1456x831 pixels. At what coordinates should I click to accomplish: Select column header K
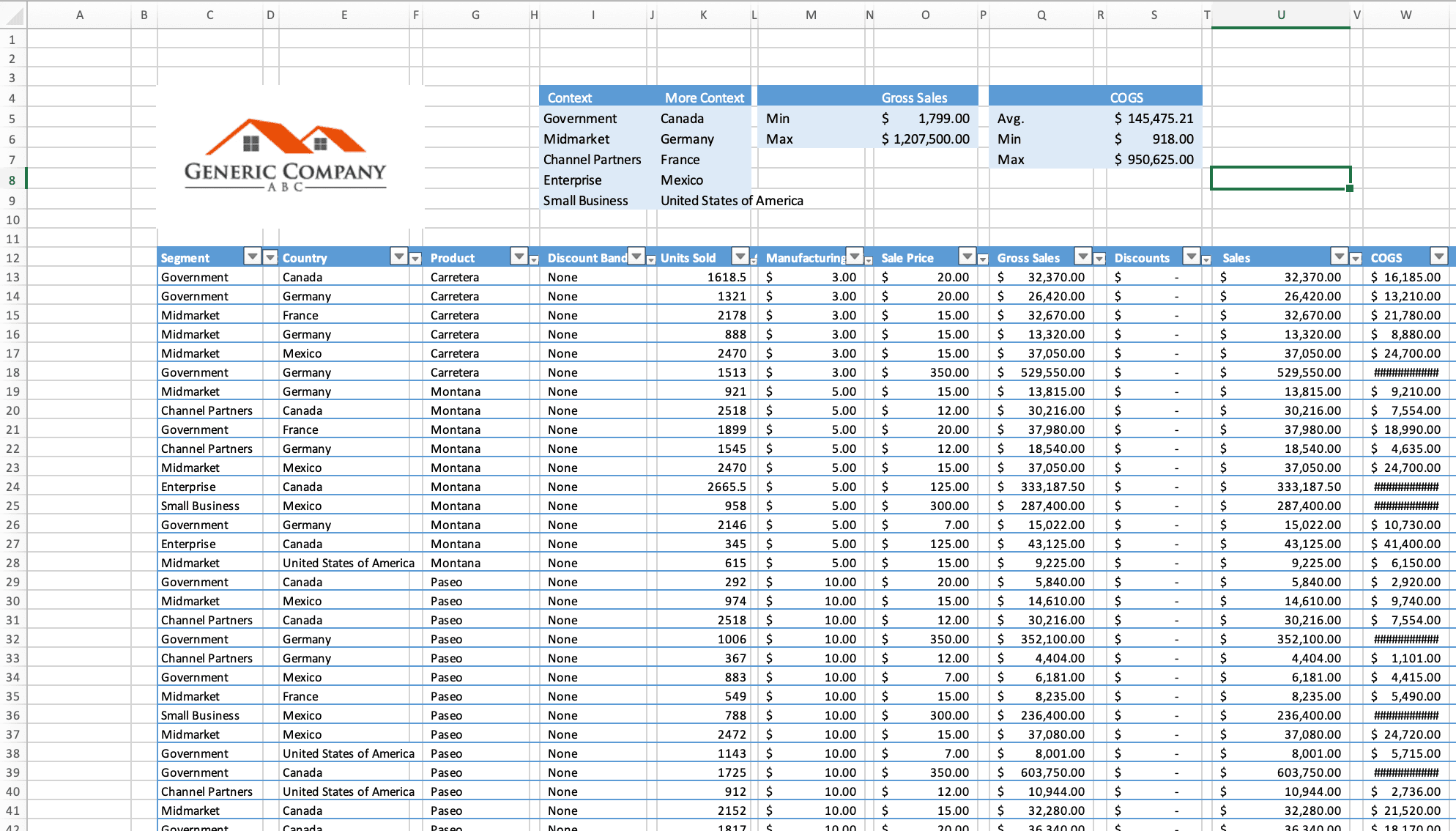click(x=704, y=15)
